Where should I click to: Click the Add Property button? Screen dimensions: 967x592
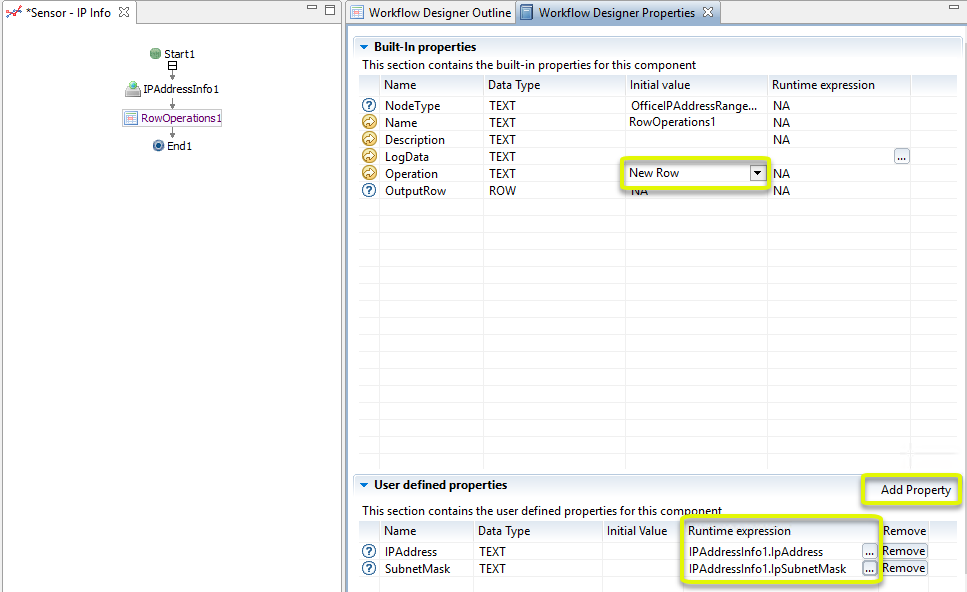[915, 490]
